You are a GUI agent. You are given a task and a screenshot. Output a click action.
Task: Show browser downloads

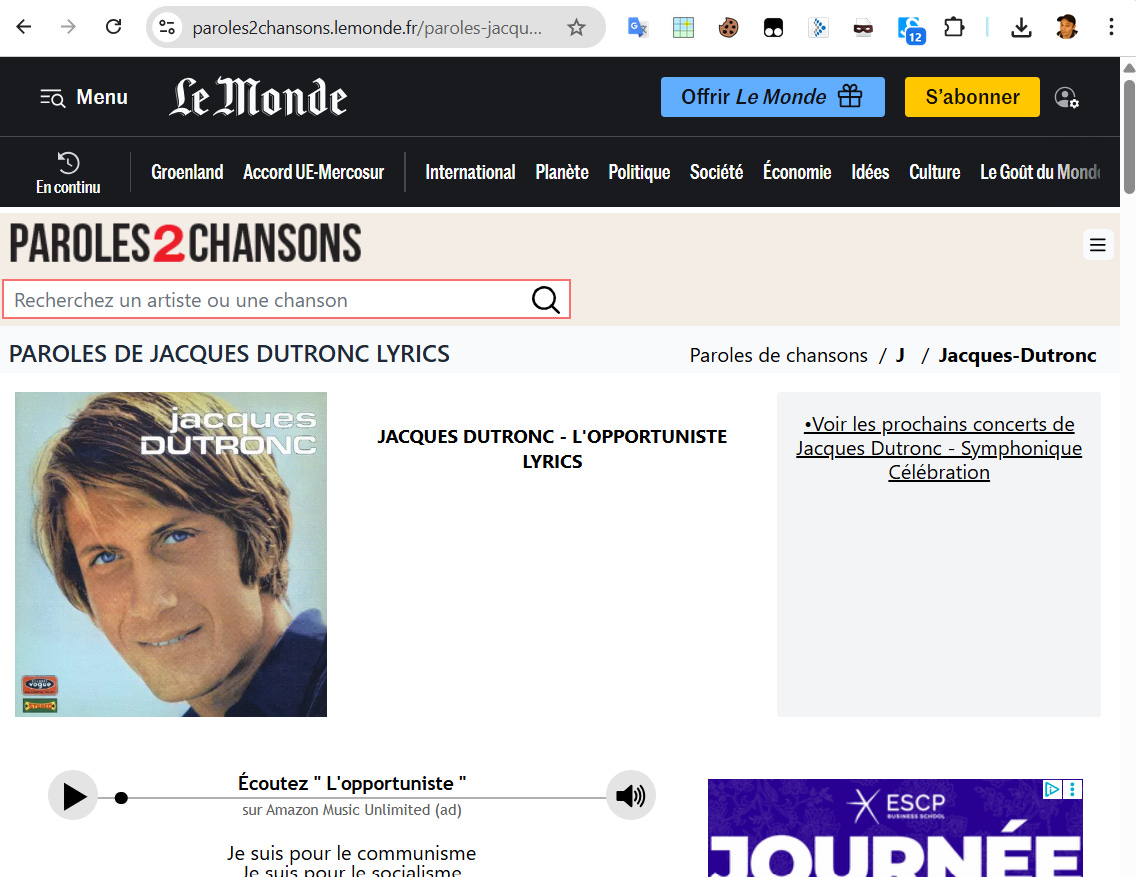[x=1021, y=28]
